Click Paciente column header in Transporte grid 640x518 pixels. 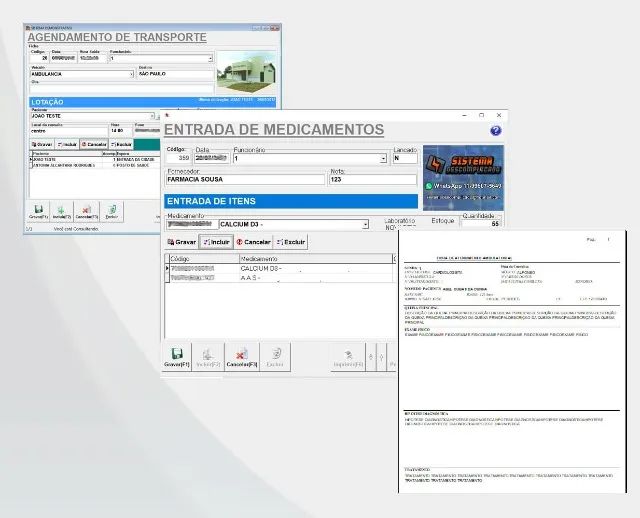coord(67,154)
